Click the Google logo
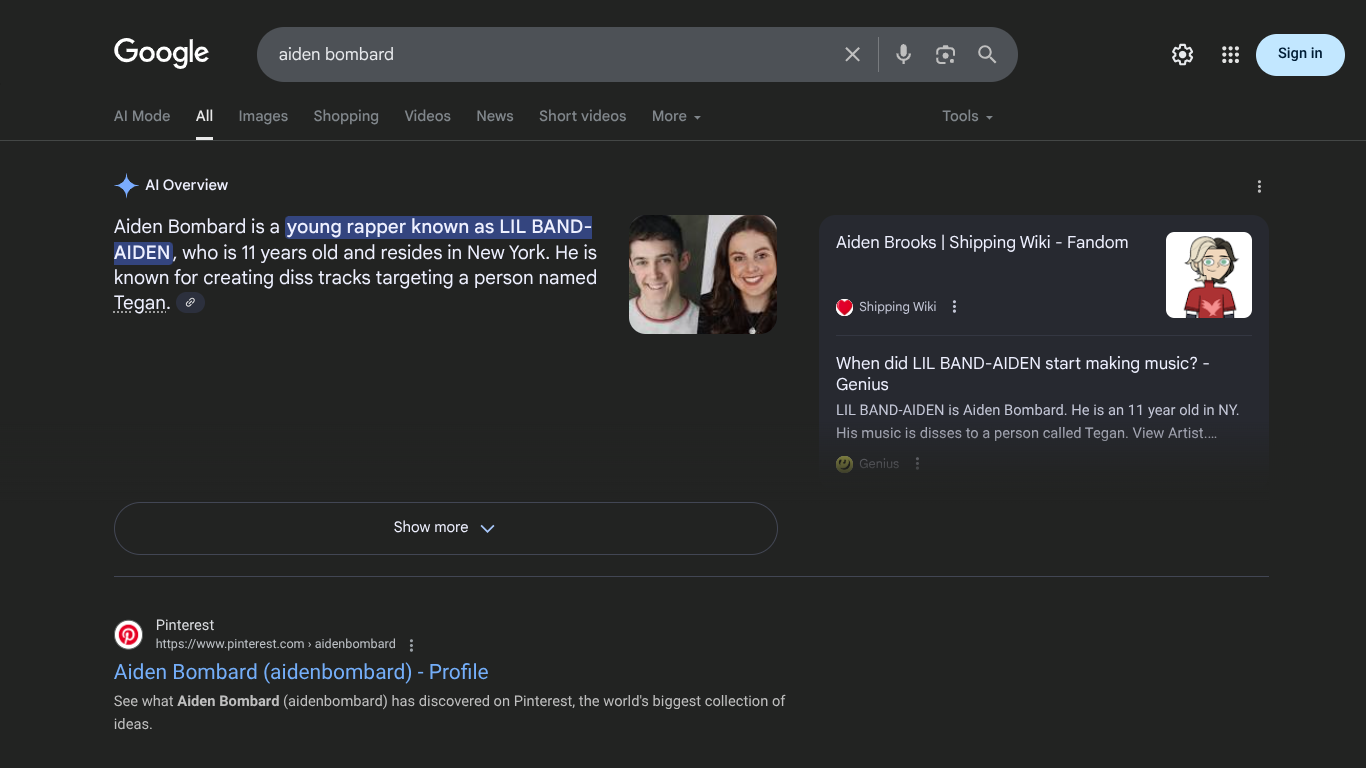 click(x=161, y=53)
